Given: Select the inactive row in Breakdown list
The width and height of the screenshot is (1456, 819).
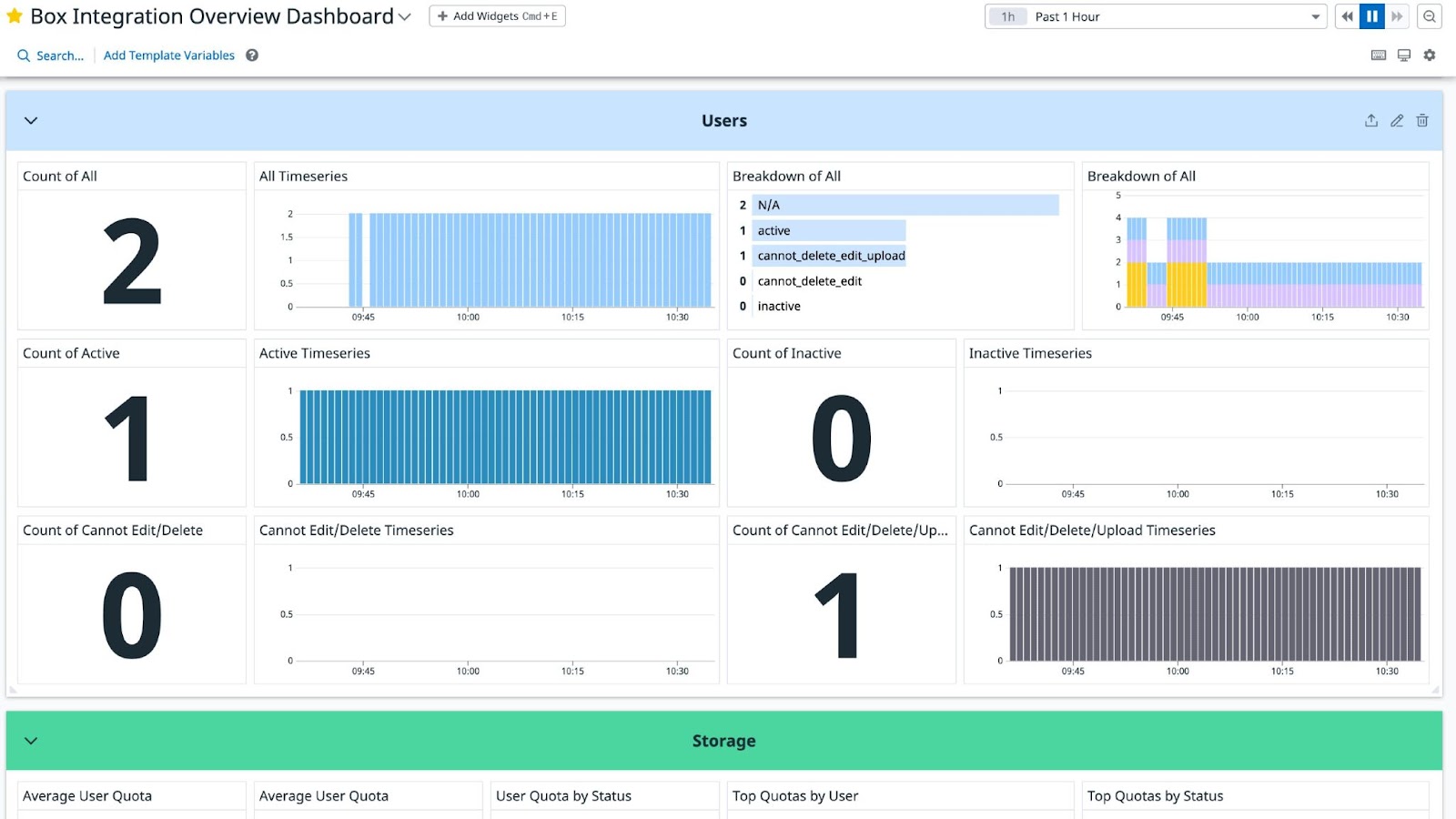Looking at the screenshot, I should tap(898, 307).
